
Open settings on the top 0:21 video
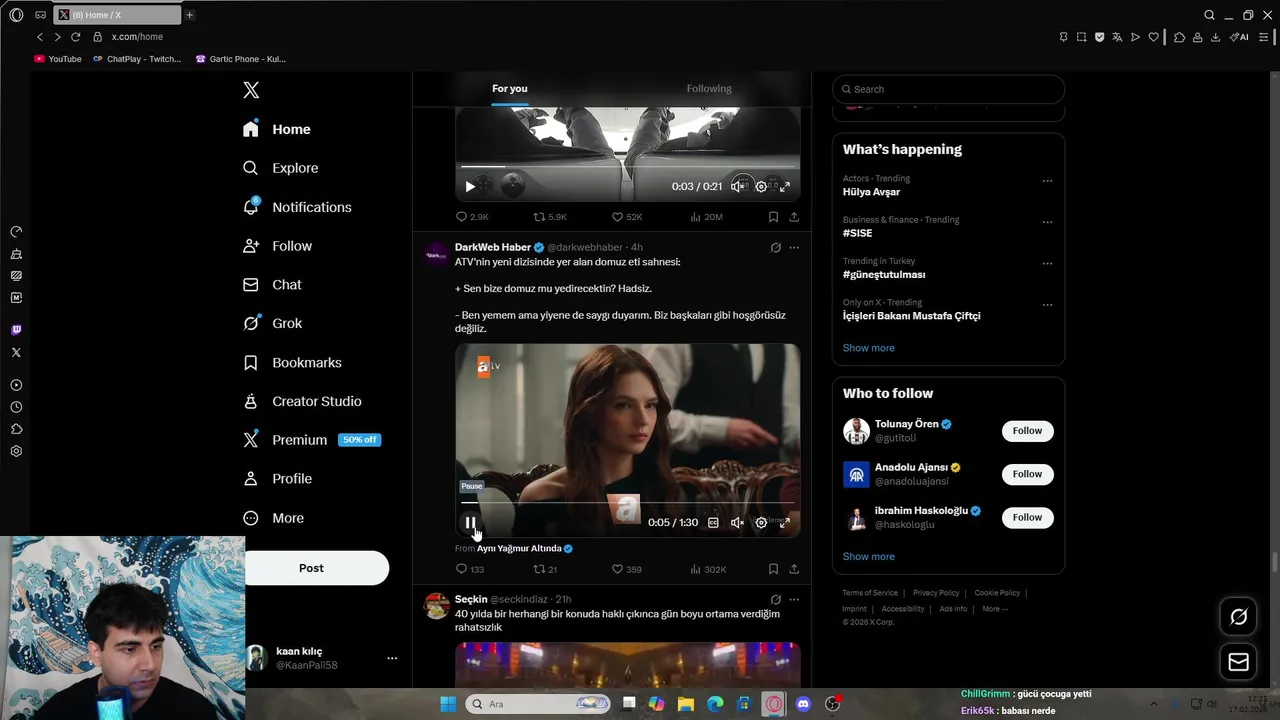click(x=761, y=186)
